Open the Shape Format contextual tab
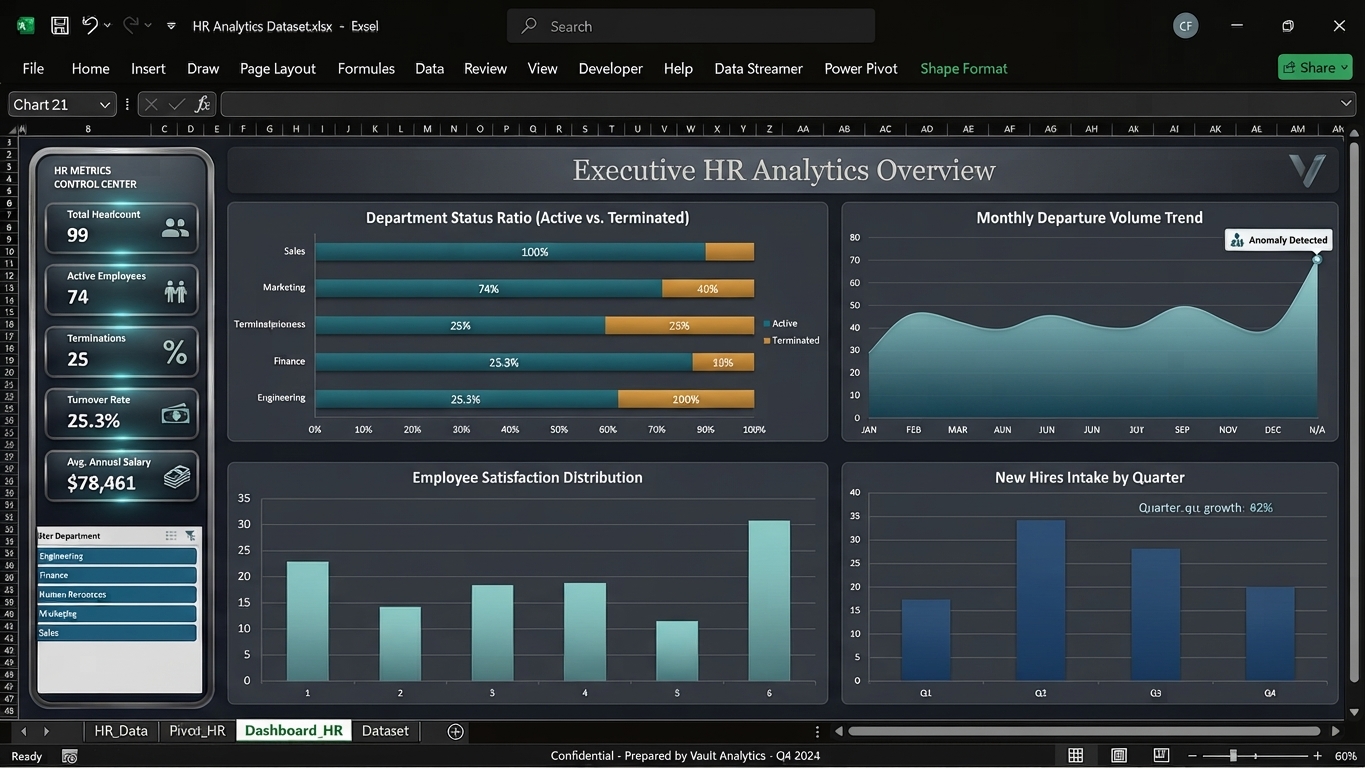This screenshot has width=1365, height=768. coord(964,68)
